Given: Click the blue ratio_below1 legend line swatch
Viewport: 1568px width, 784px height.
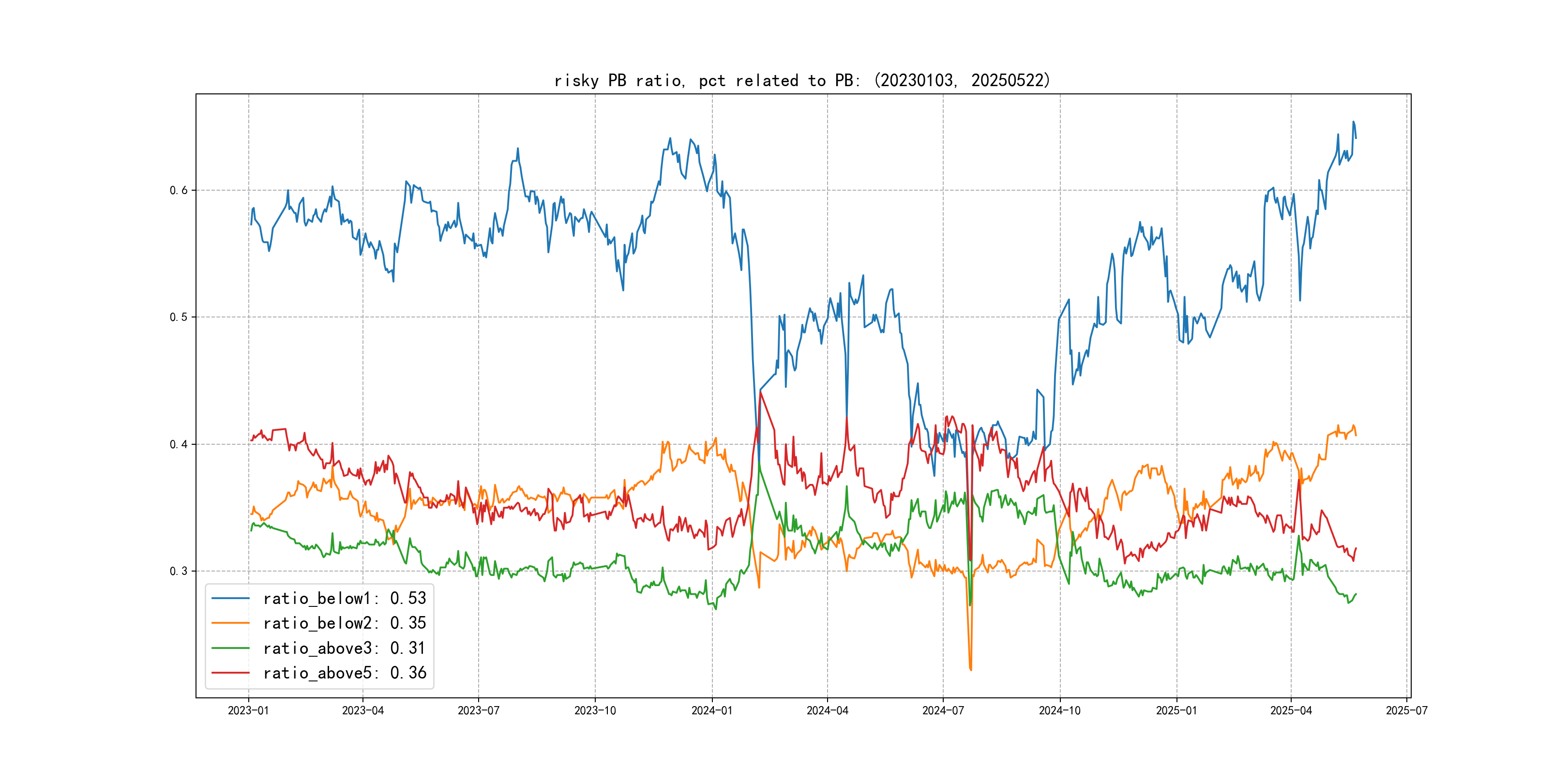Looking at the screenshot, I should [230, 598].
